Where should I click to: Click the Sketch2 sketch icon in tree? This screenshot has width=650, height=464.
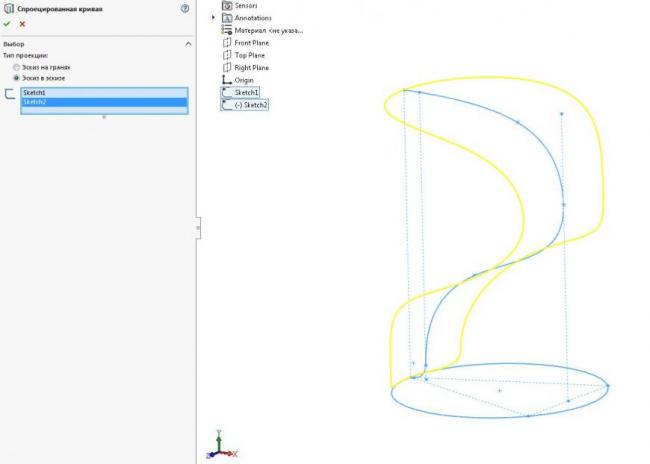[x=227, y=105]
